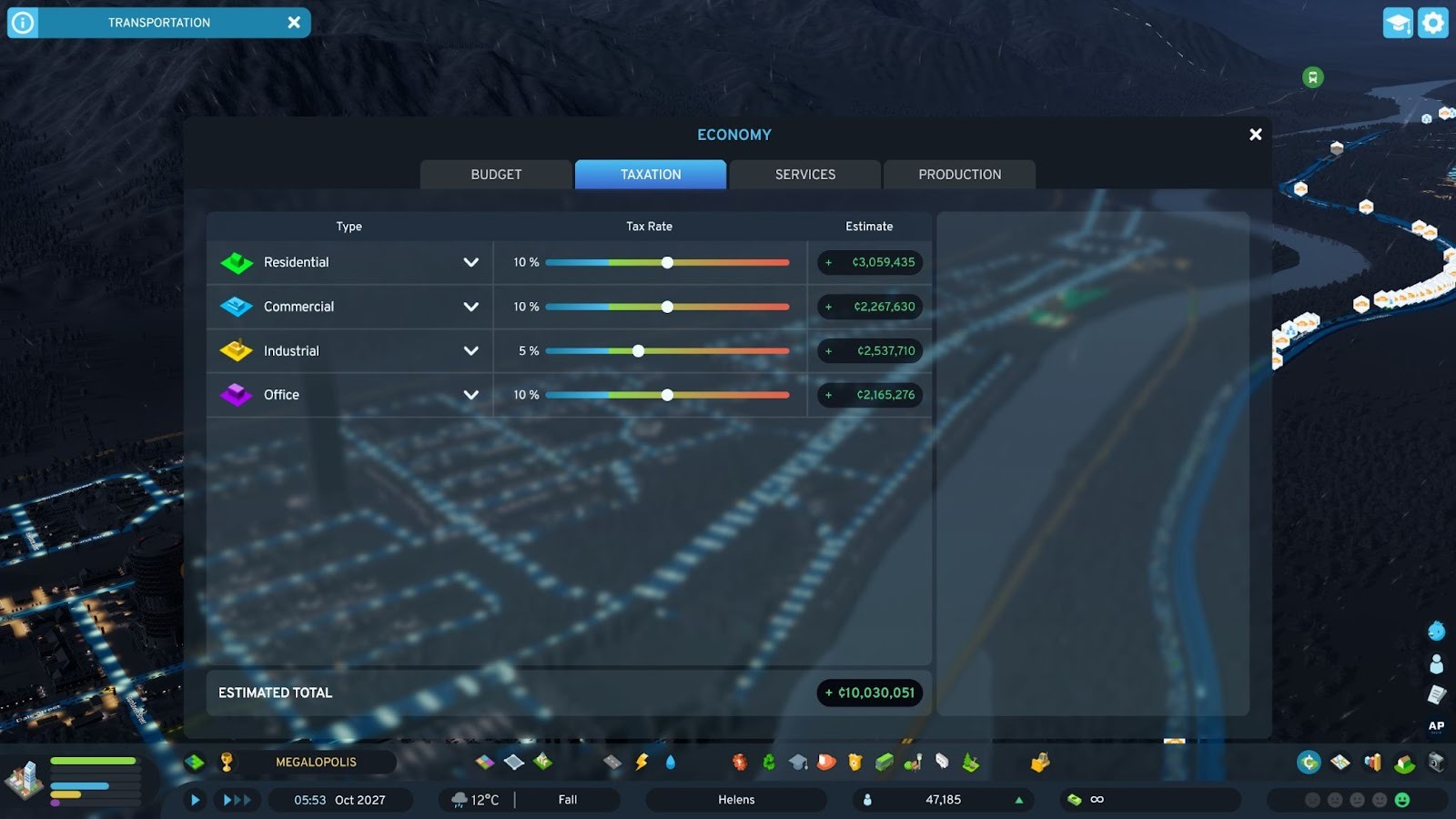Change the simulation speed arrows
The height and width of the screenshot is (819, 1456).
pos(238,800)
